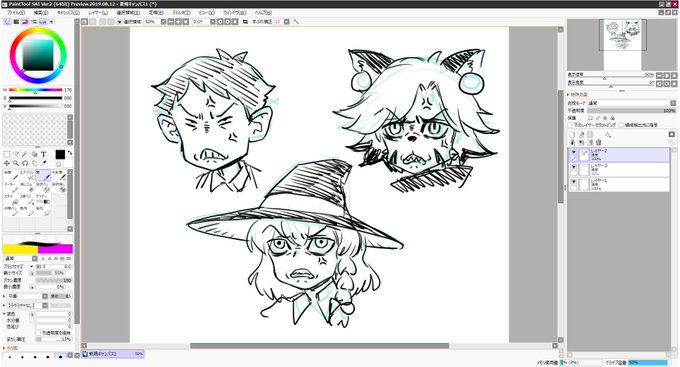The height and width of the screenshot is (367, 680).
Task: Choose the bucket (バケツ) fill tool
Action: point(11,199)
